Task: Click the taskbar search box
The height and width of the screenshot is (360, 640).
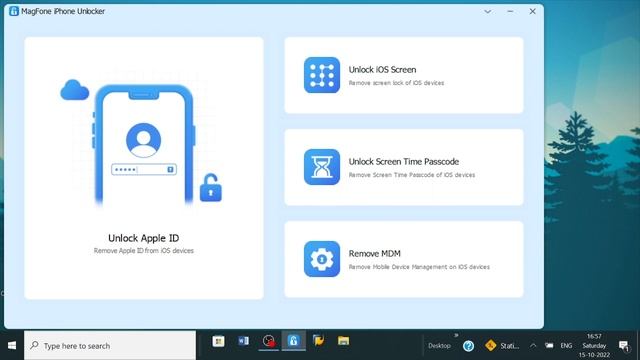Action: (x=110, y=345)
